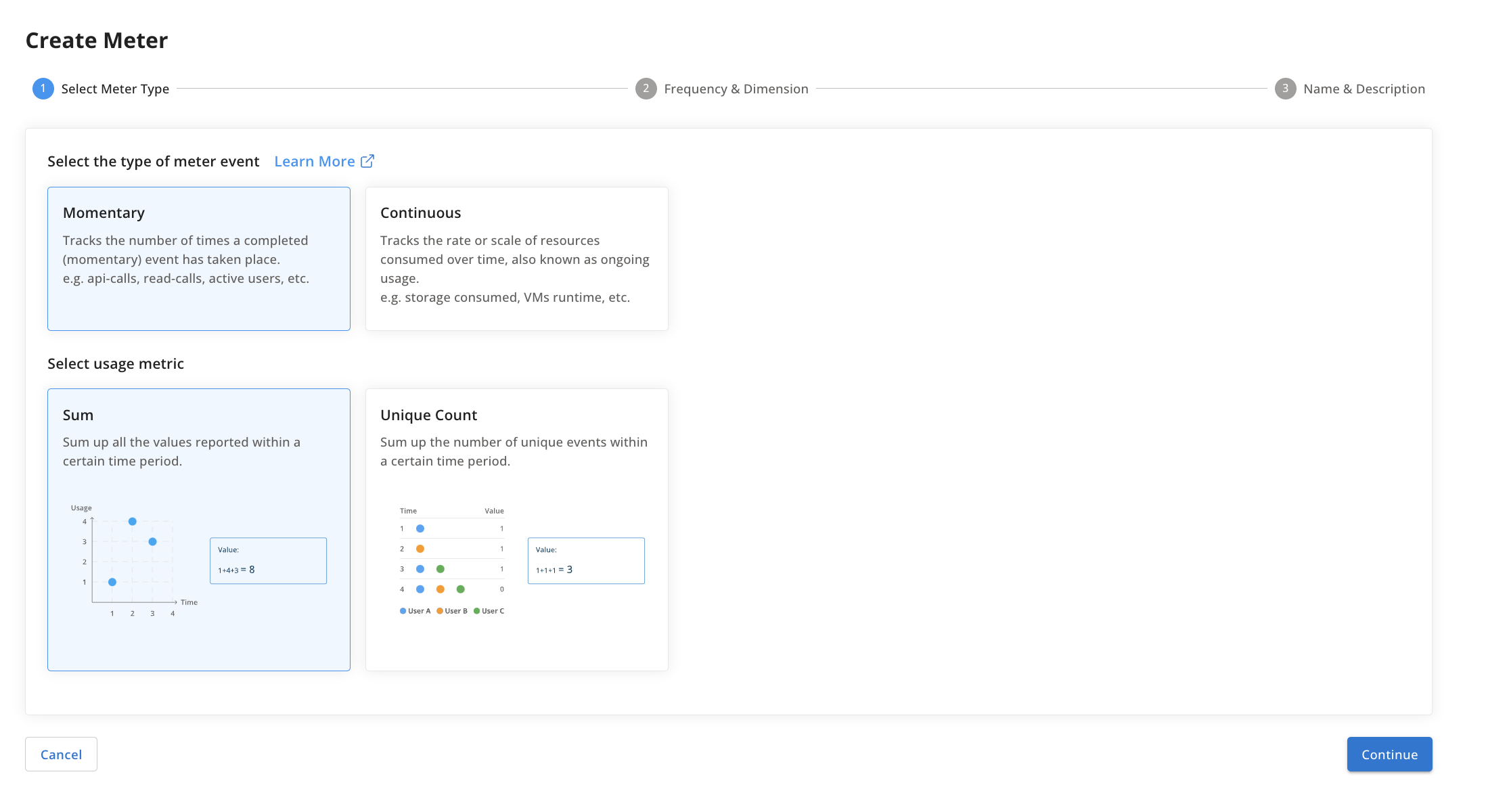Click the Sum value box showing 1+4+3 = 8
1486x812 pixels.
(x=268, y=561)
